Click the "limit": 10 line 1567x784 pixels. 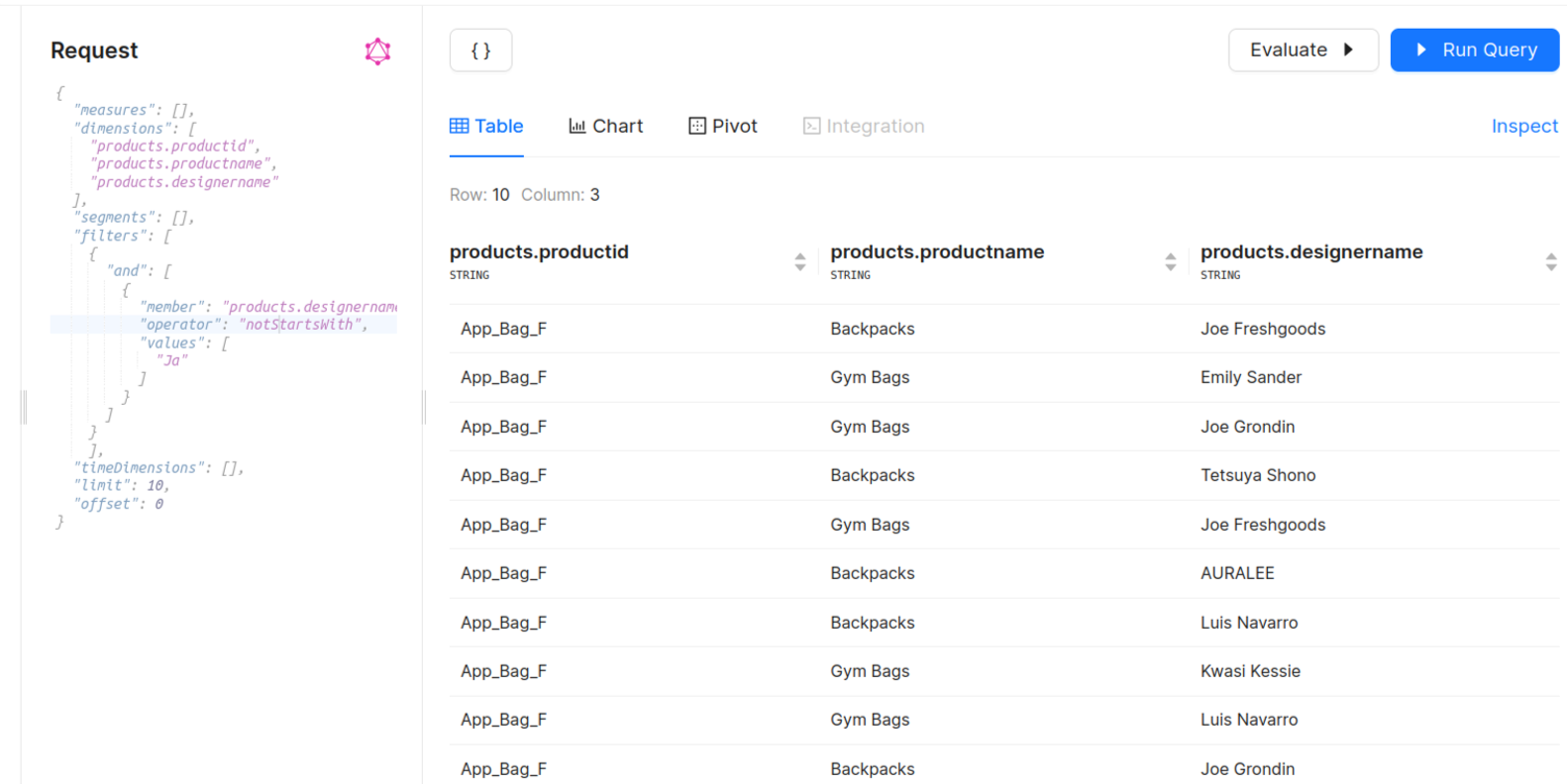[122, 485]
